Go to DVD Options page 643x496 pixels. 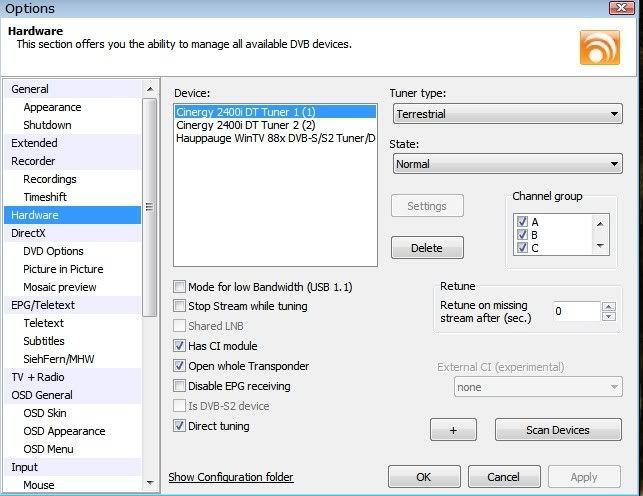(53, 251)
